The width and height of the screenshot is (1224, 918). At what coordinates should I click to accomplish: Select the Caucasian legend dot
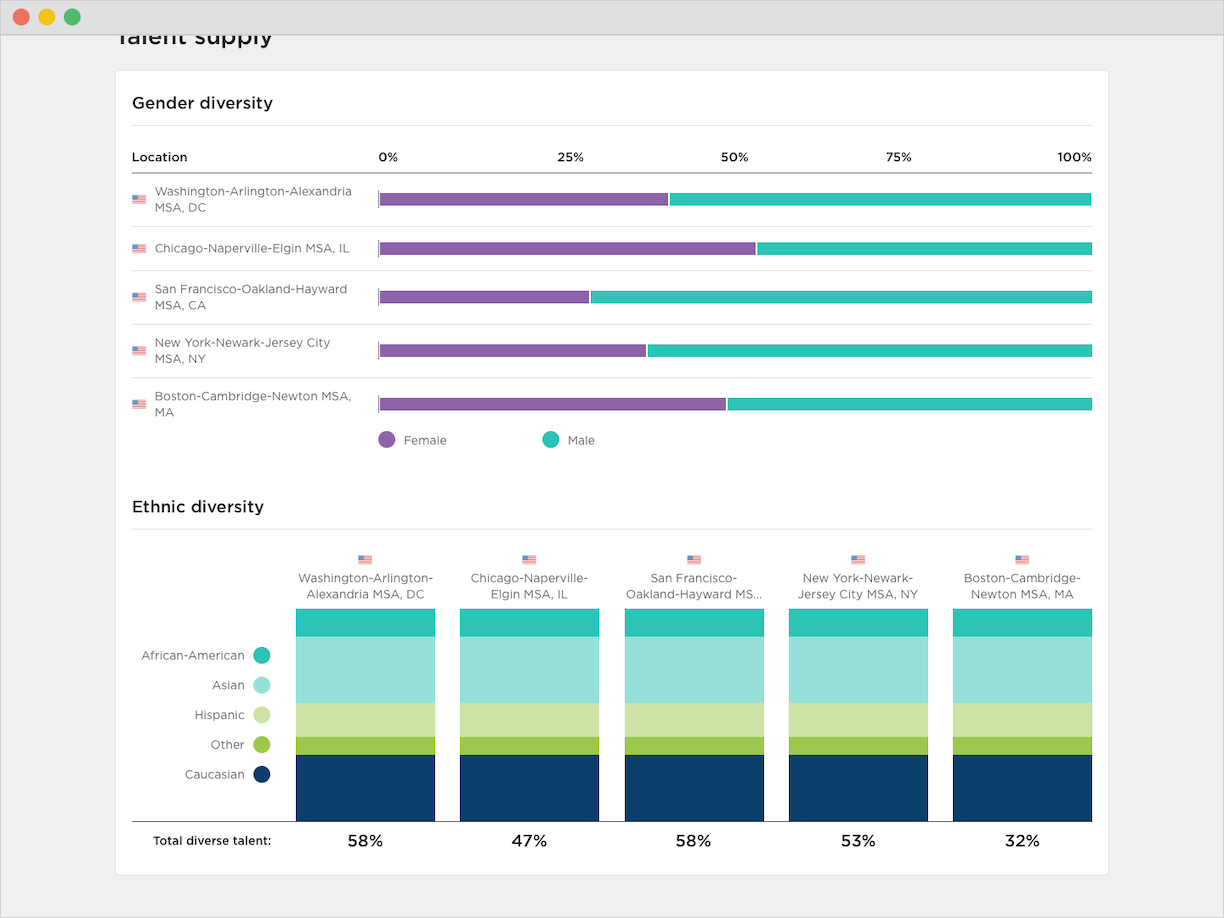pyautogui.click(x=262, y=774)
